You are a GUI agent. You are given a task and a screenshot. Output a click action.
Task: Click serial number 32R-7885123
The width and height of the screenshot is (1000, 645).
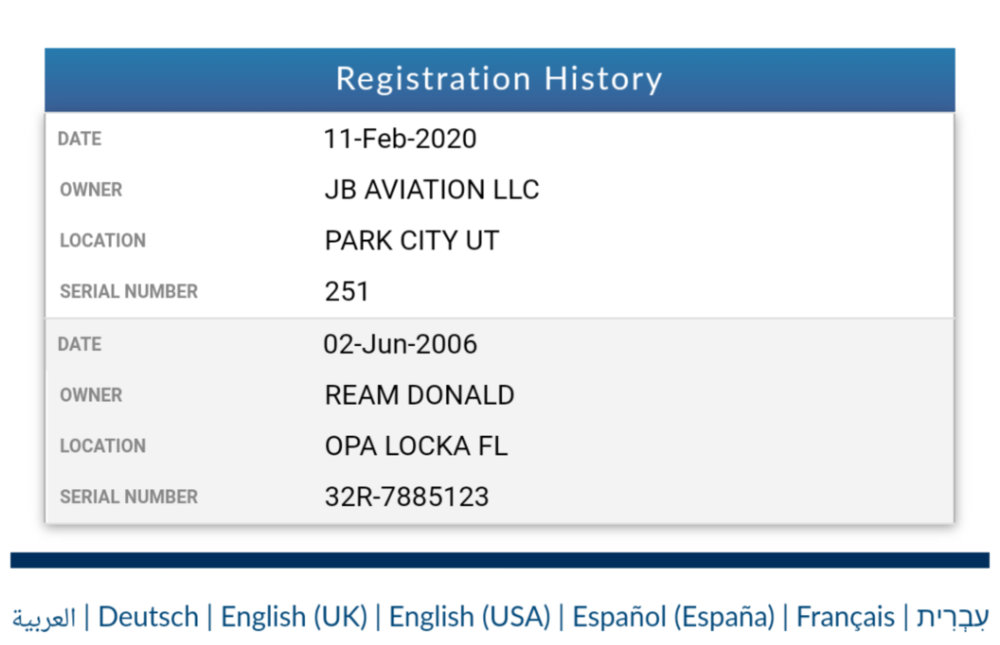[405, 496]
